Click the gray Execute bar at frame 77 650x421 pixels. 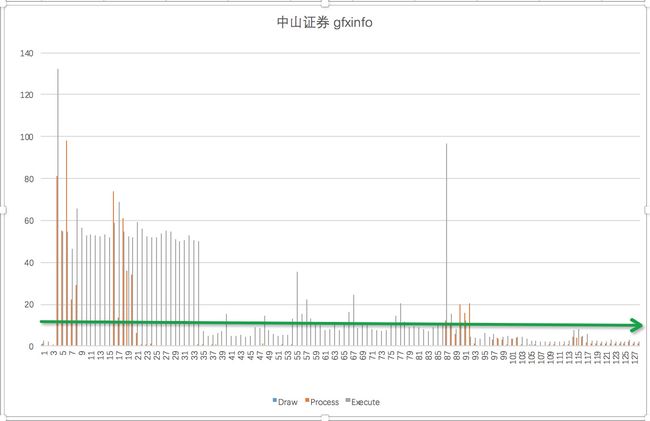tap(400, 324)
